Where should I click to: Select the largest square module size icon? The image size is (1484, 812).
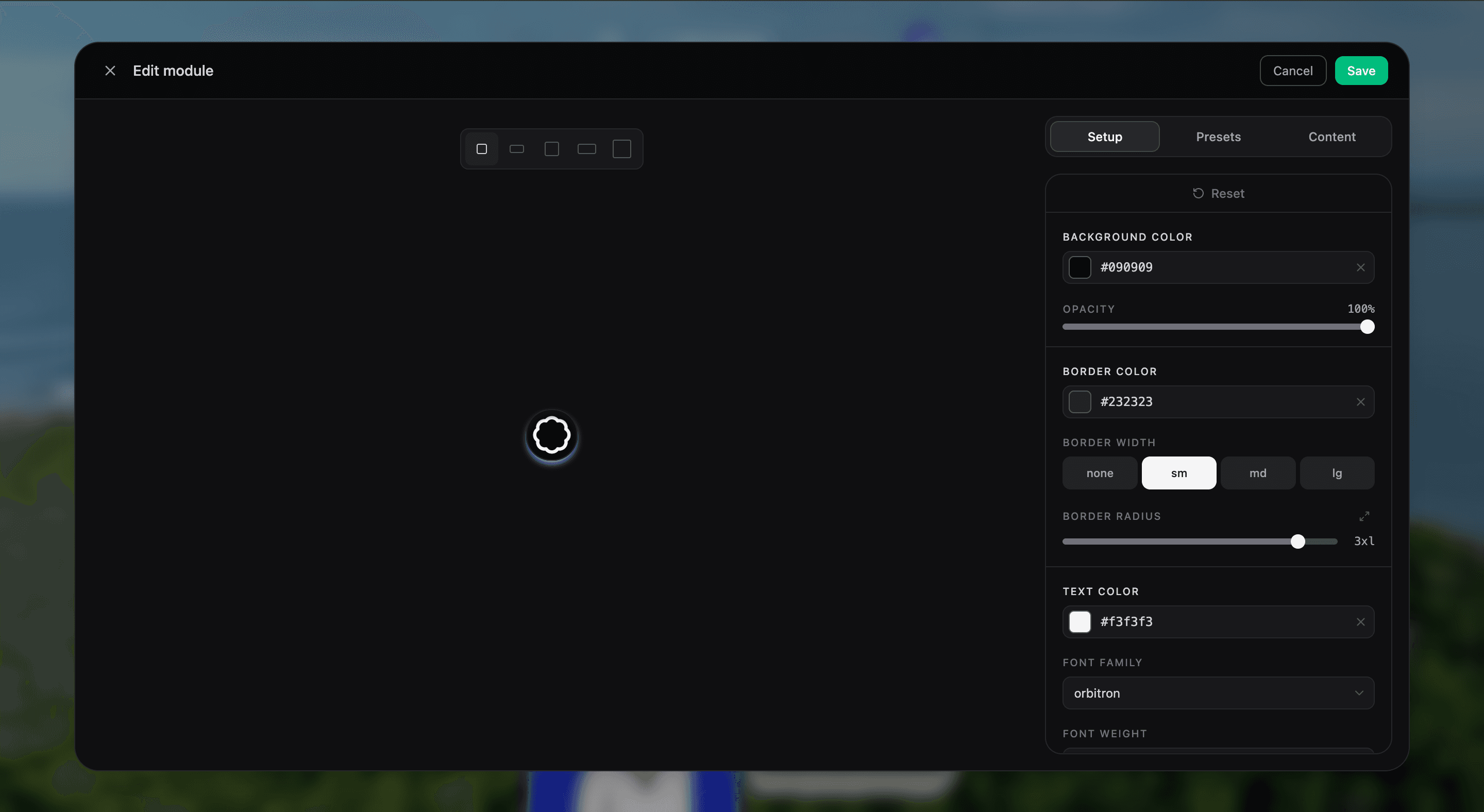tap(621, 149)
